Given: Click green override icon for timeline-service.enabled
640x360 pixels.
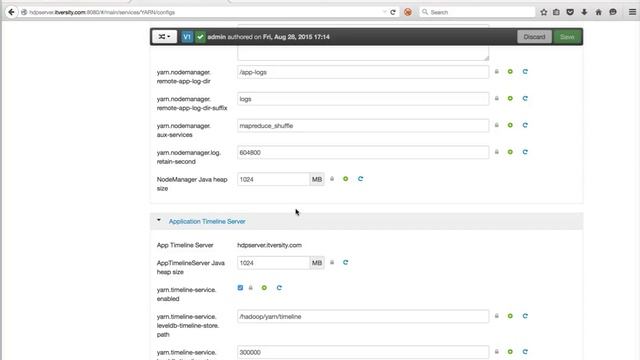Looking at the screenshot, I should [264, 288].
